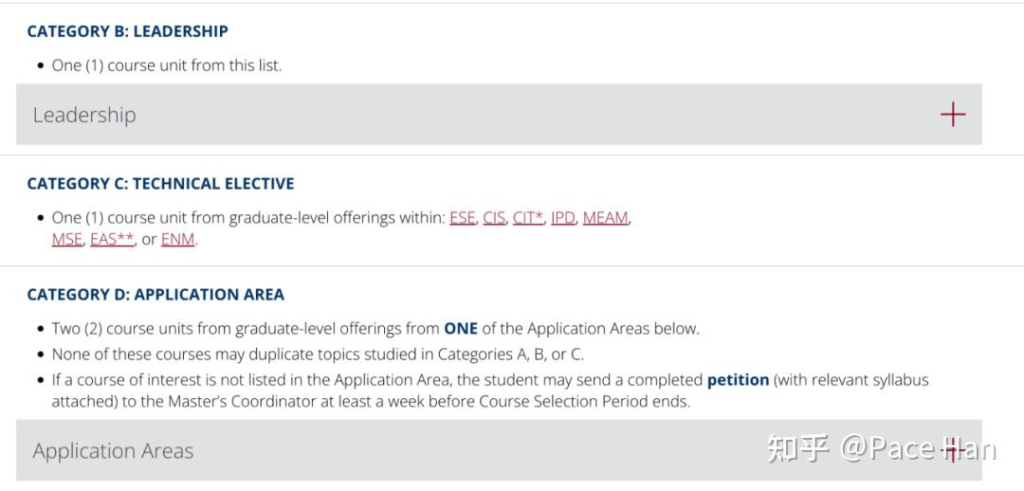1024x491 pixels.
Task: Click the Category C: Technical Elective heading
Action: click(161, 183)
